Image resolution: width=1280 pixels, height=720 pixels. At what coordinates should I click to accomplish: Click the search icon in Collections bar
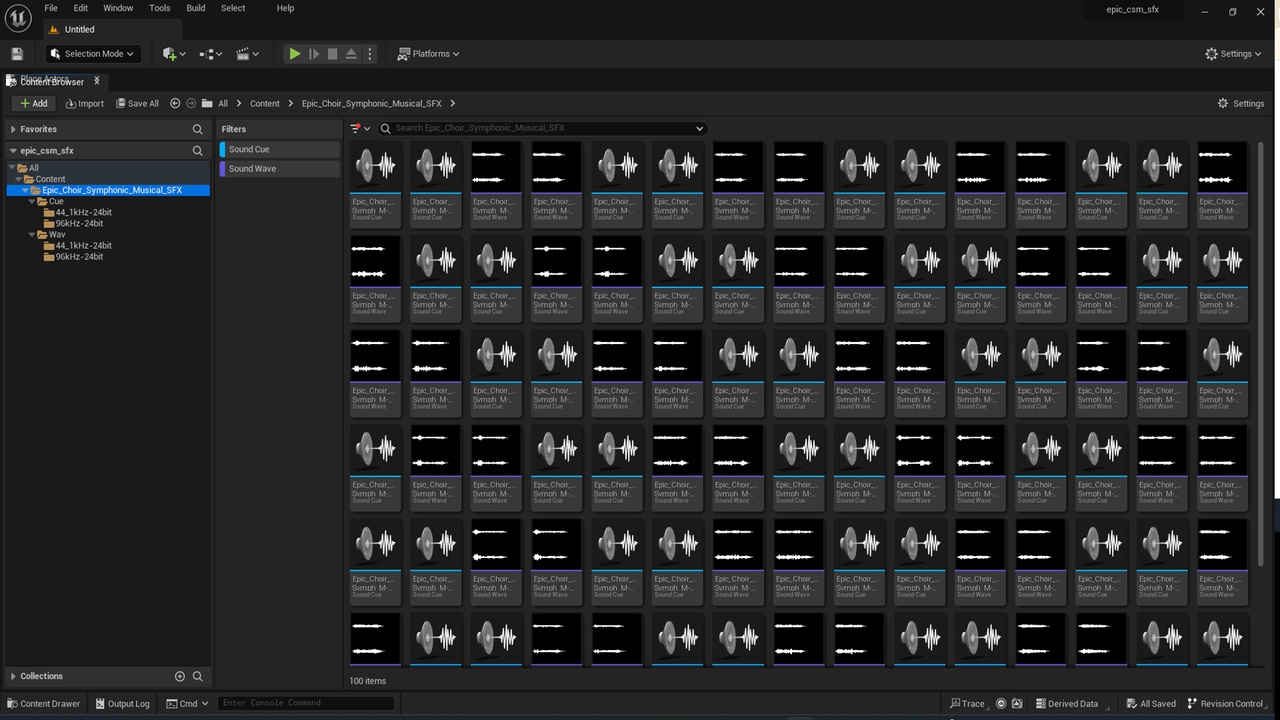click(x=198, y=676)
